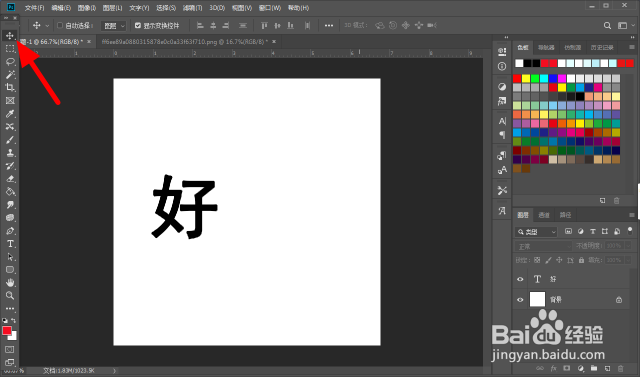
Task: Select the Brush tool
Action: point(10,140)
